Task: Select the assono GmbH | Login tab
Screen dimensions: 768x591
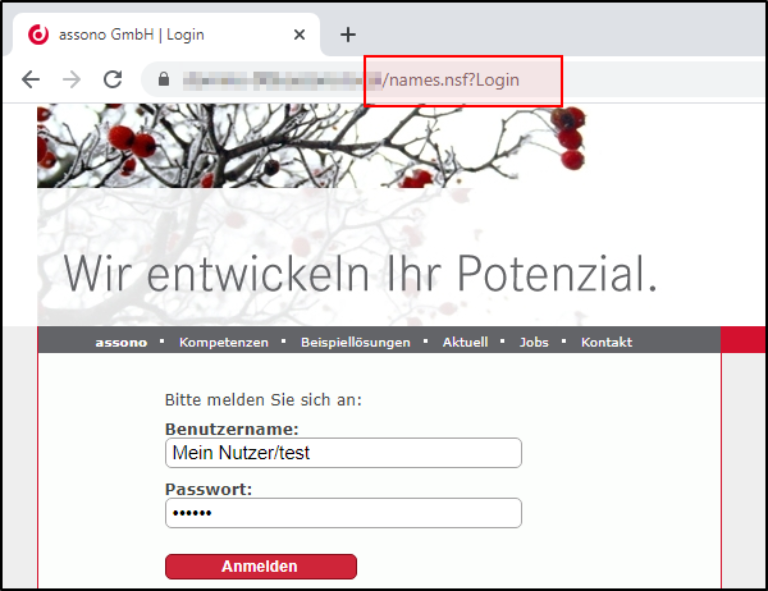Action: pos(167,34)
